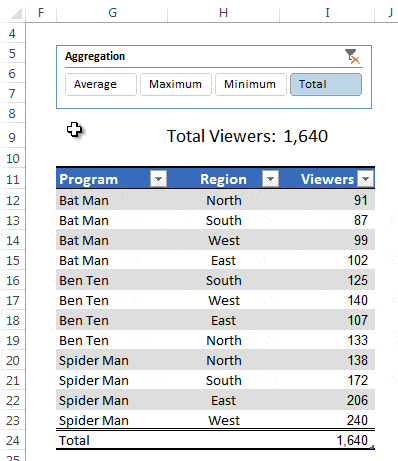398x461 pixels.
Task: Open the Program column filter dropdown
Action: point(158,179)
